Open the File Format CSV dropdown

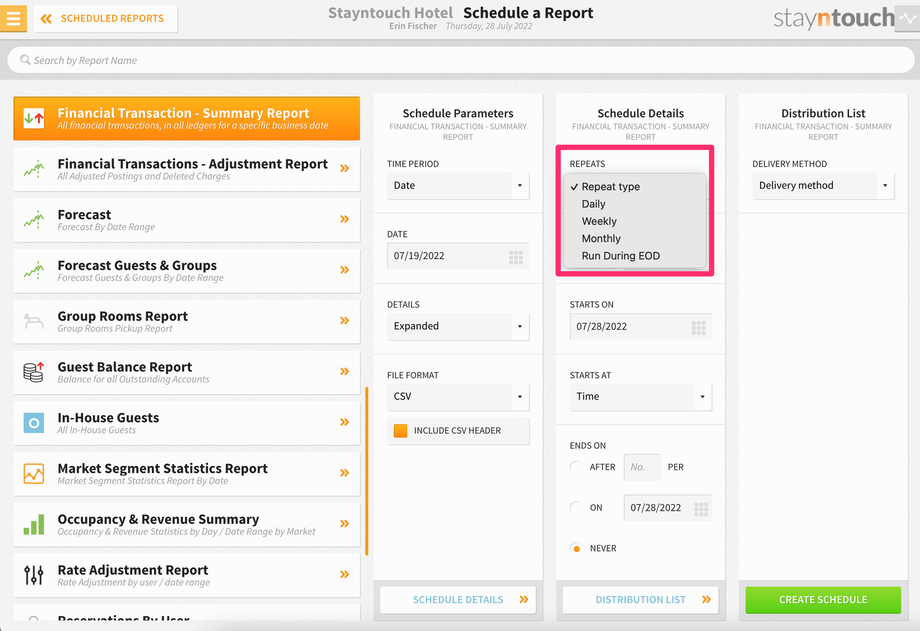coord(458,397)
